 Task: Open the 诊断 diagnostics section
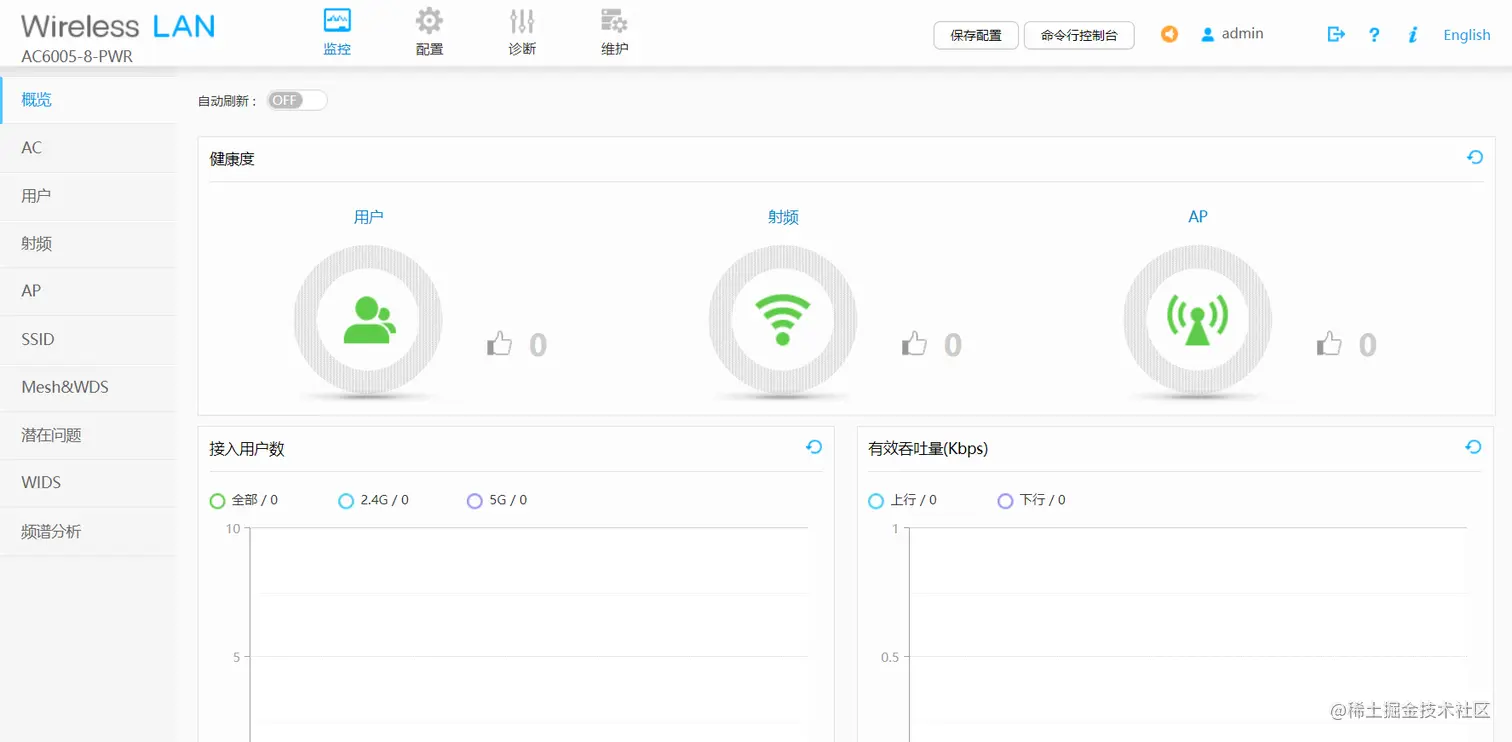(x=521, y=30)
